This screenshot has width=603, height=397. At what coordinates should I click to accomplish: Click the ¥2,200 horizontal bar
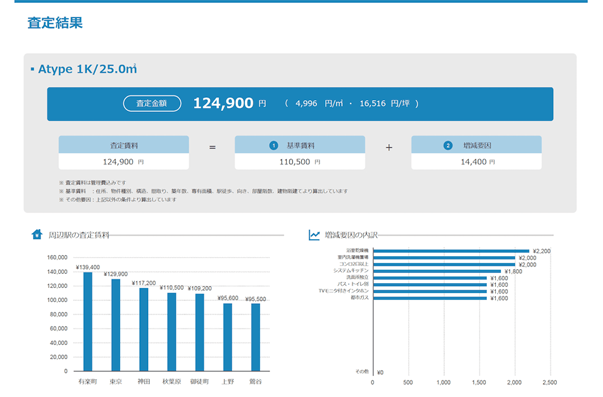click(451, 251)
